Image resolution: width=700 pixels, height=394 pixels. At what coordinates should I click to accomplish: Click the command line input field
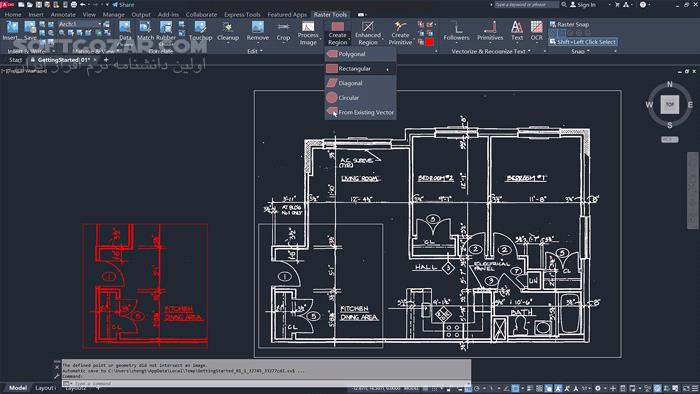click(x=268, y=383)
